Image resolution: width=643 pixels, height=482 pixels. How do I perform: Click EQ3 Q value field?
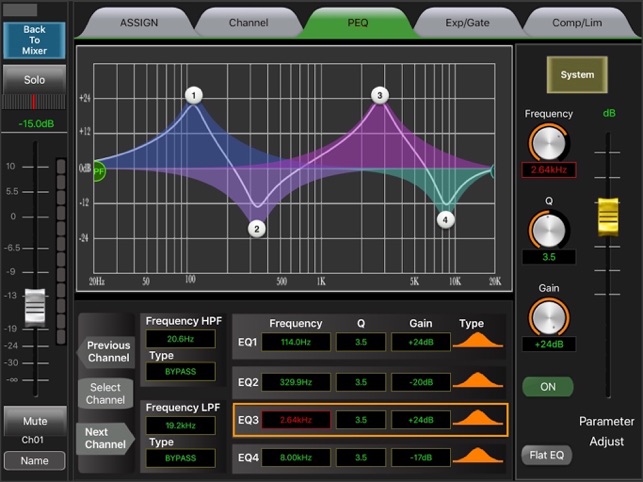point(361,420)
